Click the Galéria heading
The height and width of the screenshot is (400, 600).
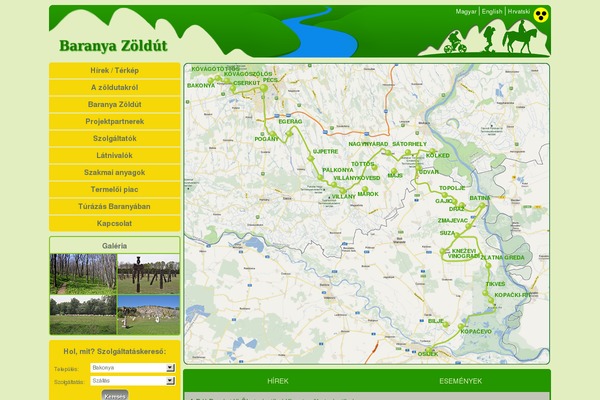(114, 246)
